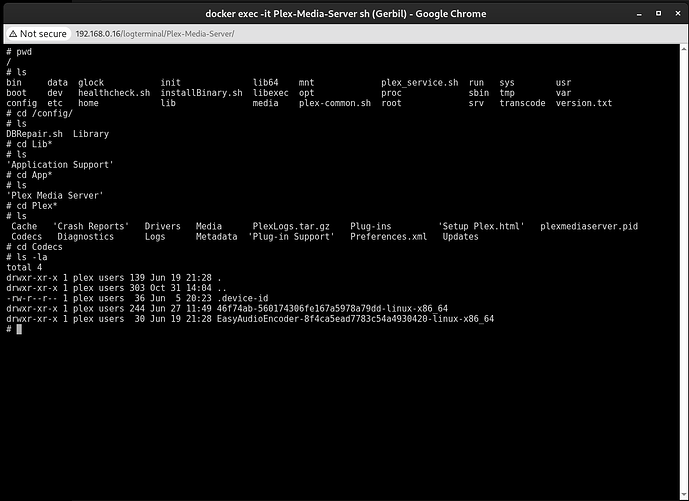Click the 'ls -la' command line
The image size is (689, 501).
(27, 257)
